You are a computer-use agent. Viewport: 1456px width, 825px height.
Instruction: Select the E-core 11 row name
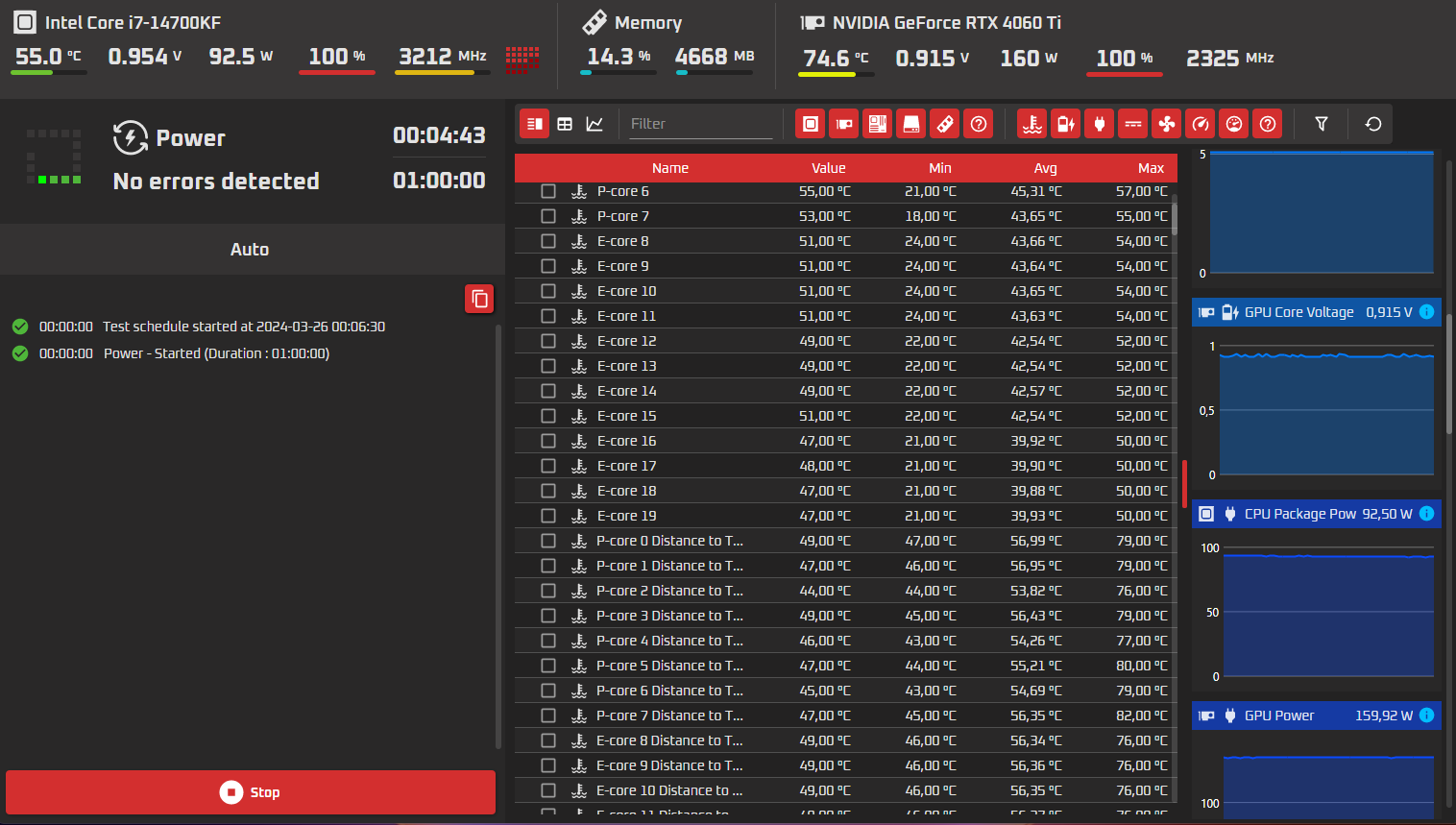[x=626, y=316]
